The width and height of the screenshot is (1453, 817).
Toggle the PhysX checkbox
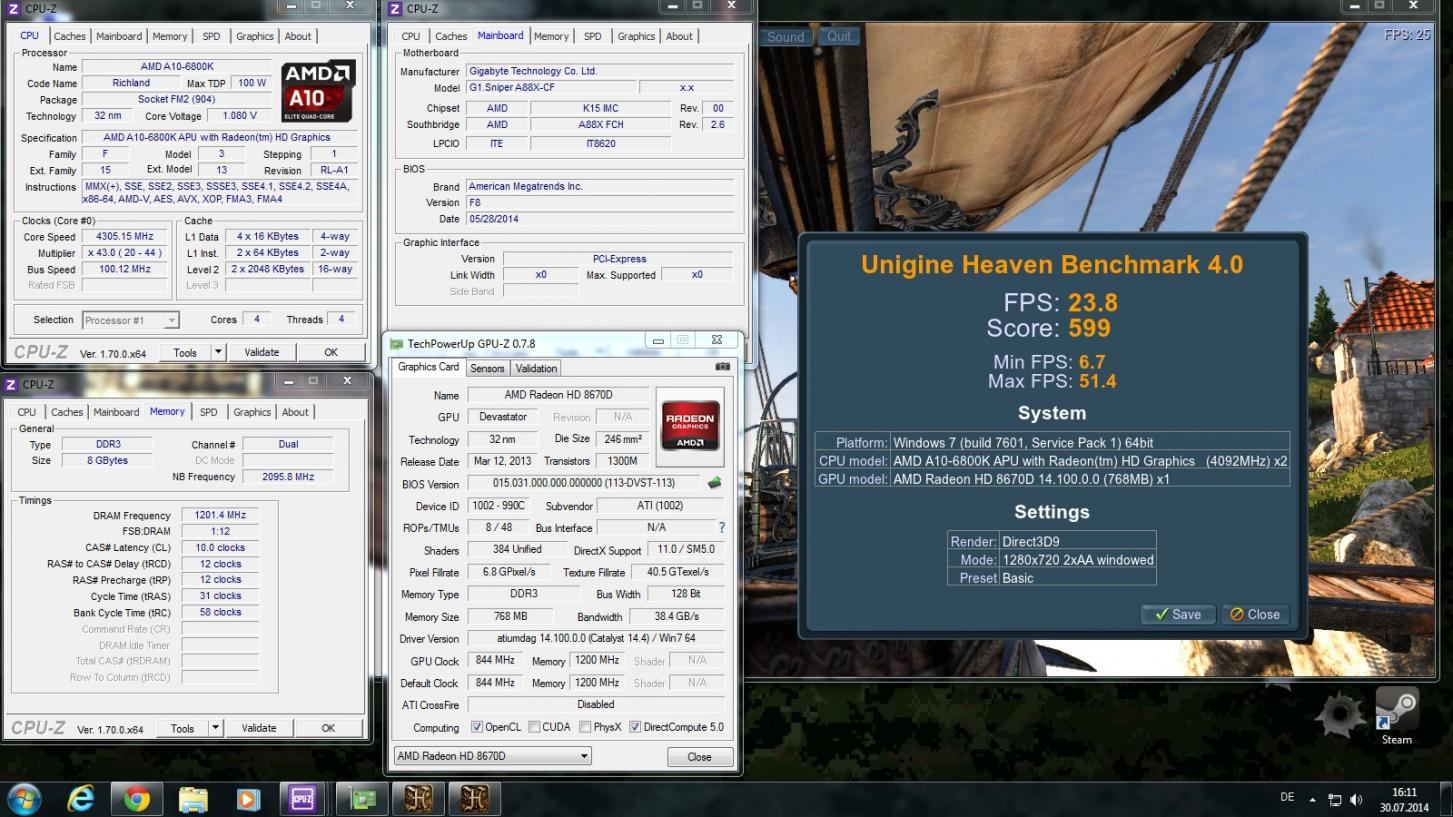pyautogui.click(x=585, y=727)
